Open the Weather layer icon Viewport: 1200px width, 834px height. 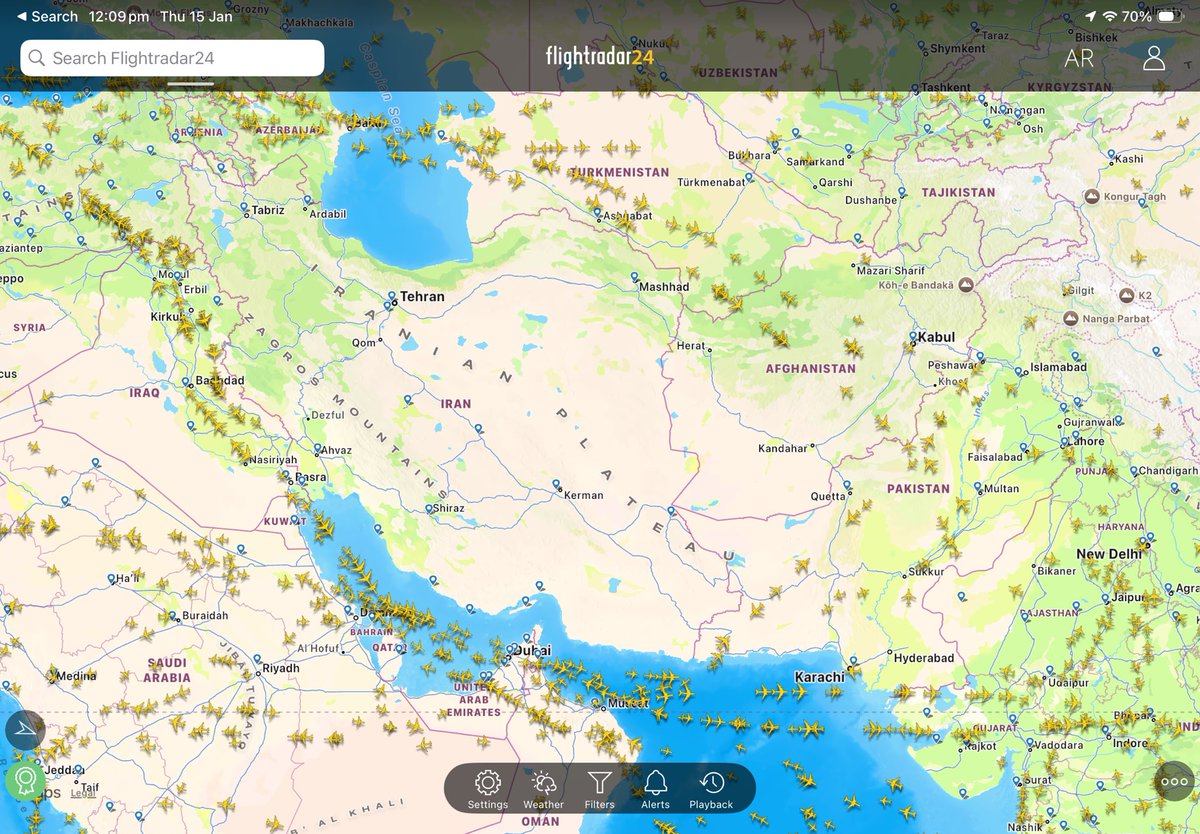pyautogui.click(x=543, y=783)
